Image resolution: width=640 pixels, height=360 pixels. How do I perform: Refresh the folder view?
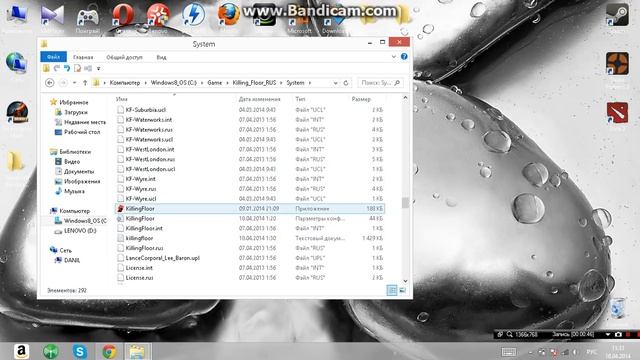[346, 83]
